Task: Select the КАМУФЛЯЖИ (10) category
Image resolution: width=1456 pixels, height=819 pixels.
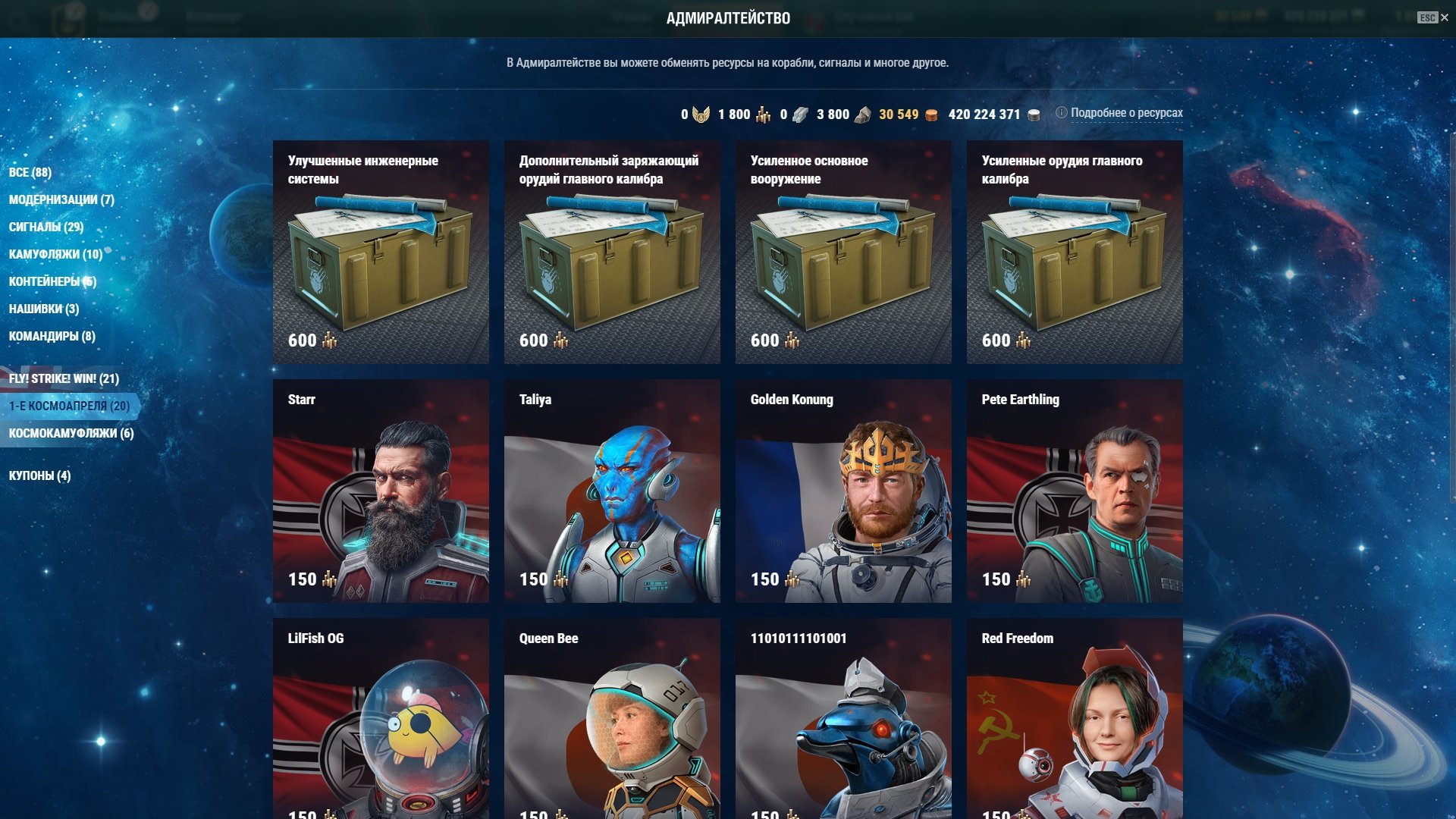Action: click(x=55, y=254)
